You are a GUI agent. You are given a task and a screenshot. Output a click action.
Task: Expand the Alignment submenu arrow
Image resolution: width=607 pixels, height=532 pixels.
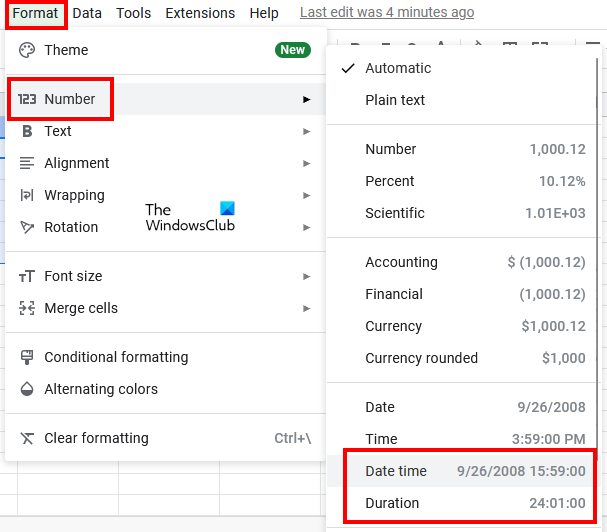click(x=307, y=163)
